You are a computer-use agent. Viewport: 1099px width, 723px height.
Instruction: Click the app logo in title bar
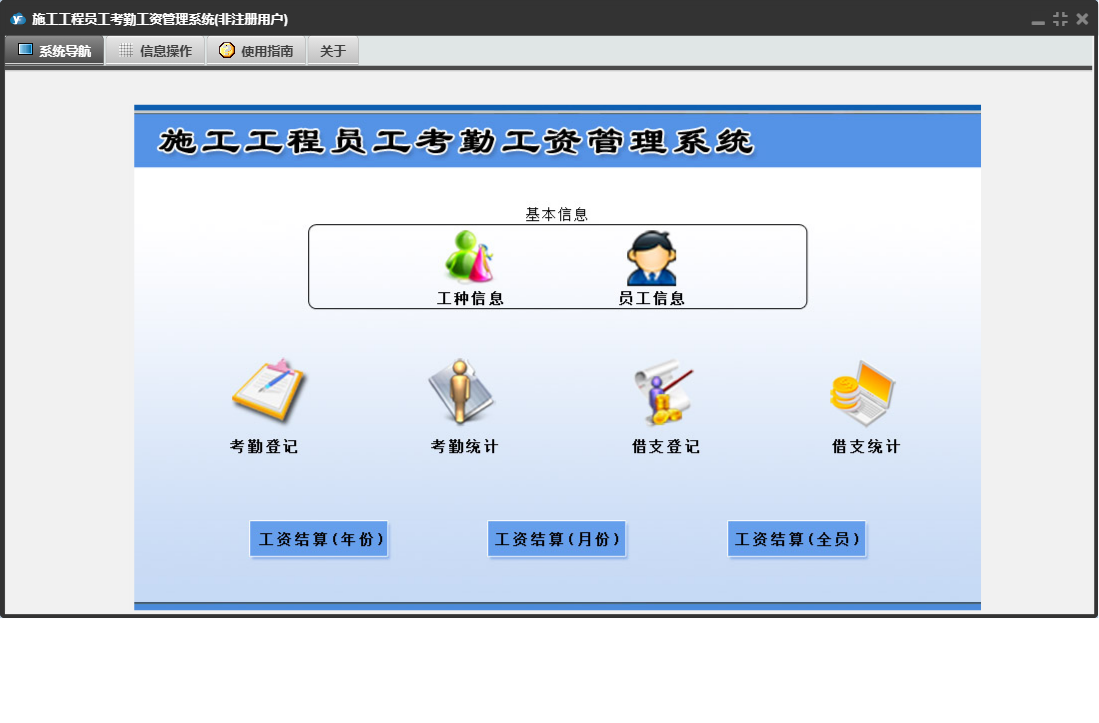click(18, 19)
